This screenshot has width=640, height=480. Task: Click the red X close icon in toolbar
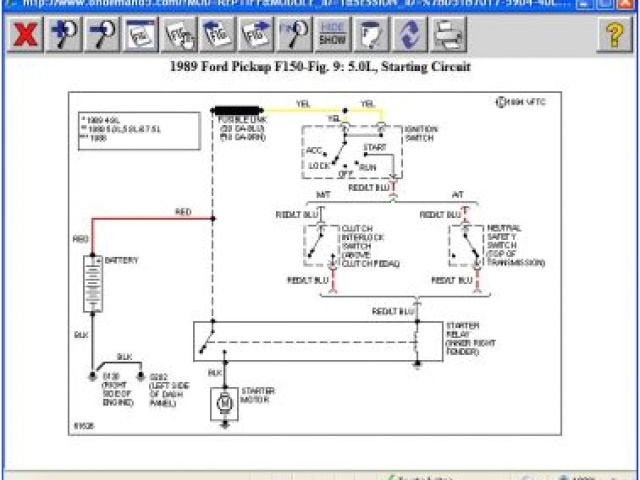pos(25,36)
